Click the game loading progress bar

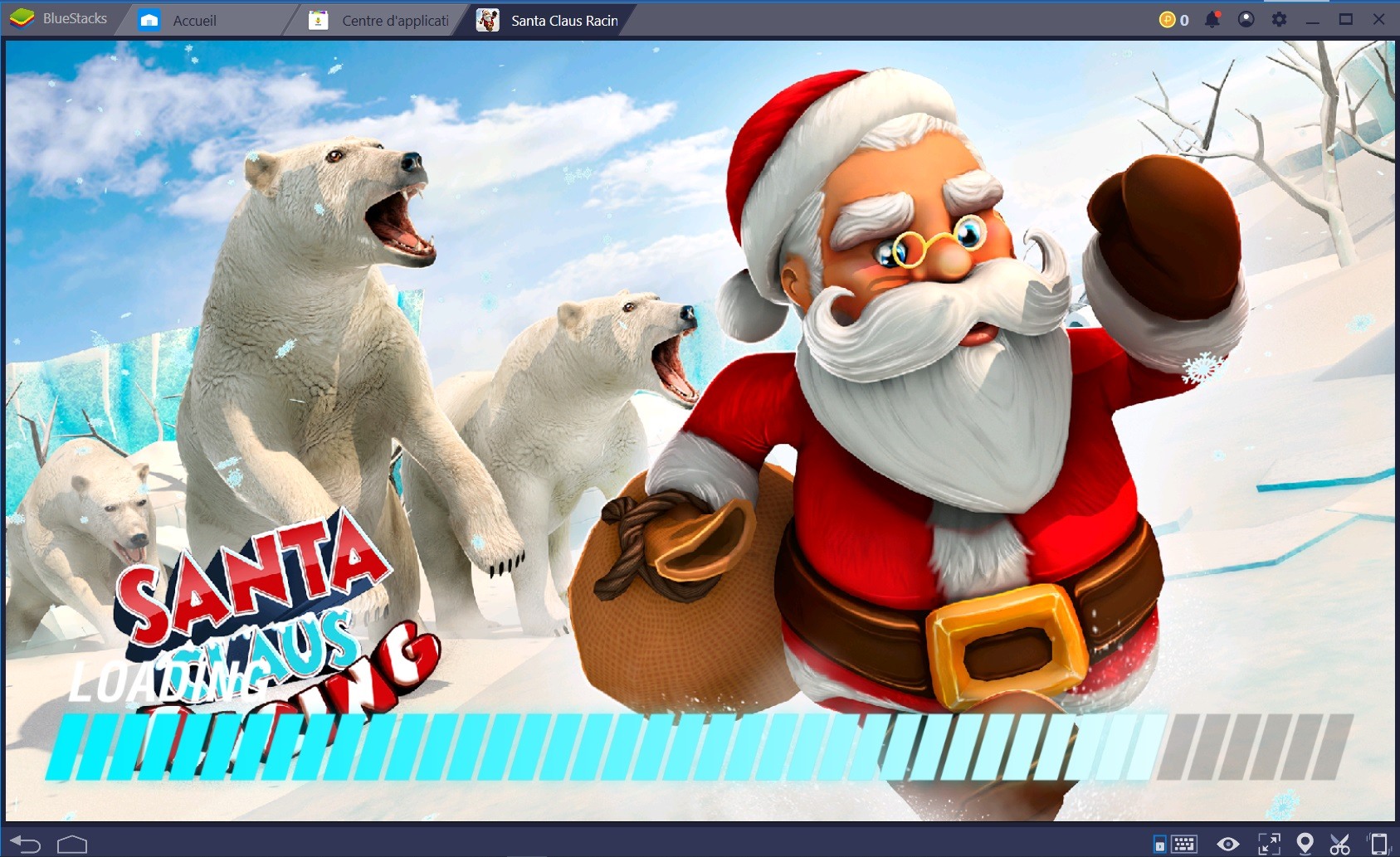coord(700,746)
